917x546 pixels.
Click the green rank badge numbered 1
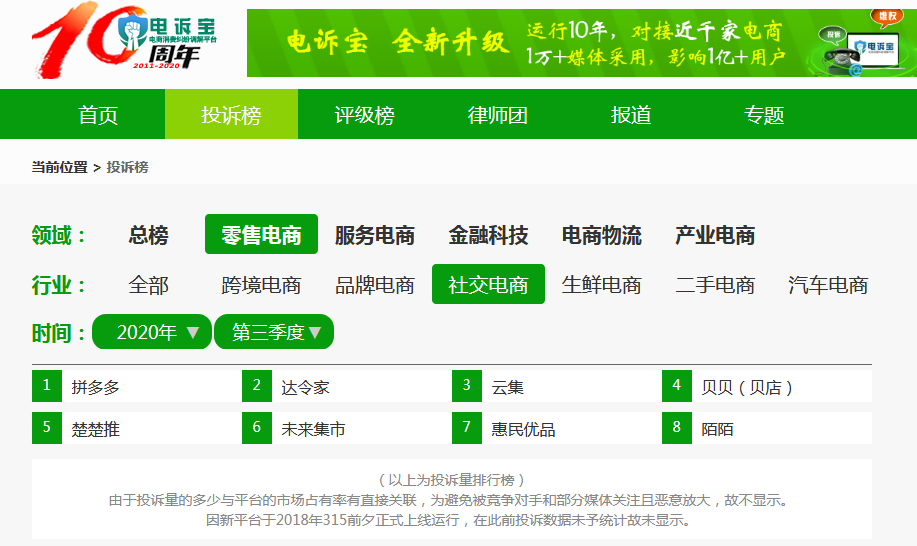point(47,386)
